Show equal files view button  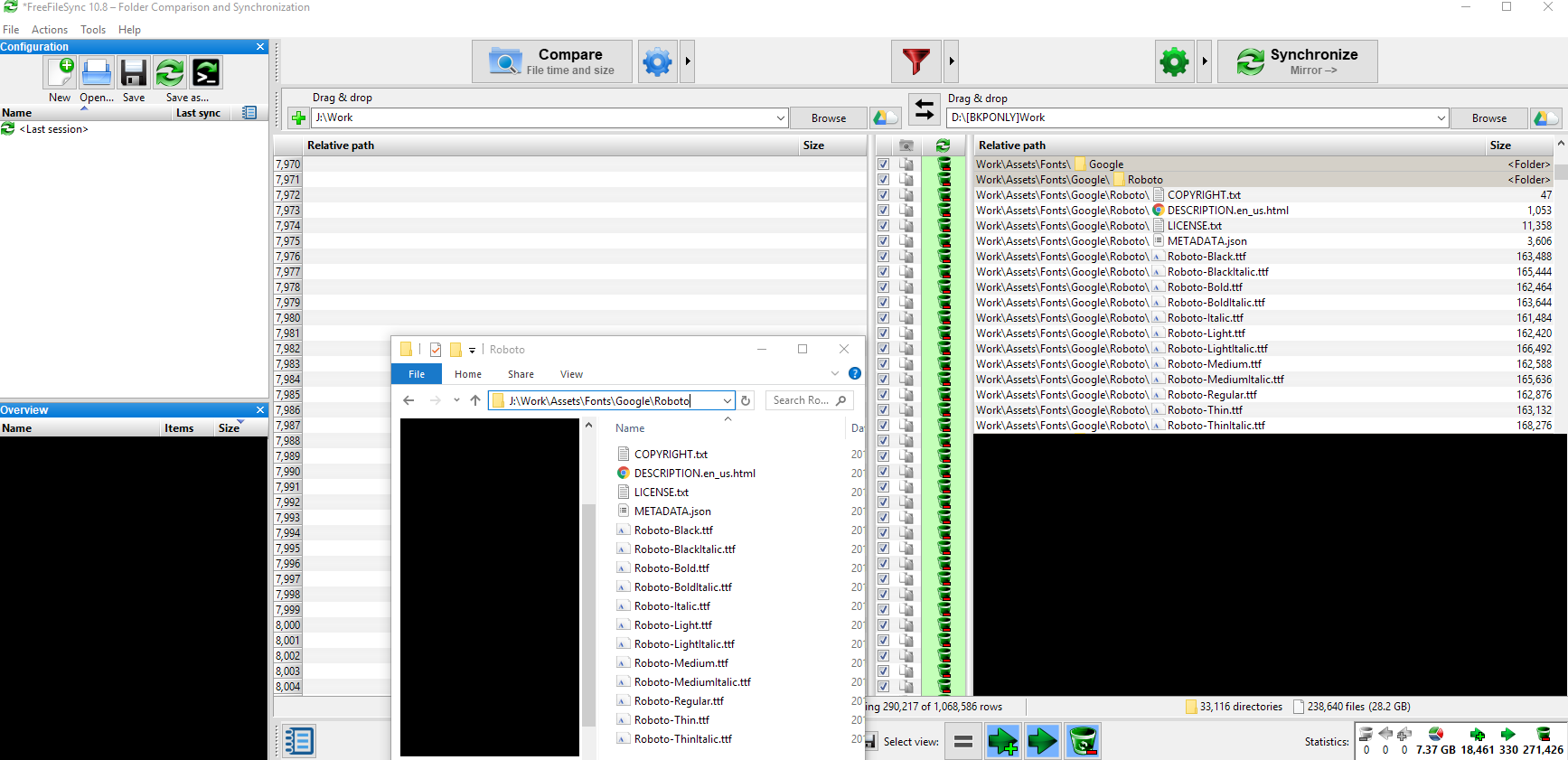pos(963,741)
